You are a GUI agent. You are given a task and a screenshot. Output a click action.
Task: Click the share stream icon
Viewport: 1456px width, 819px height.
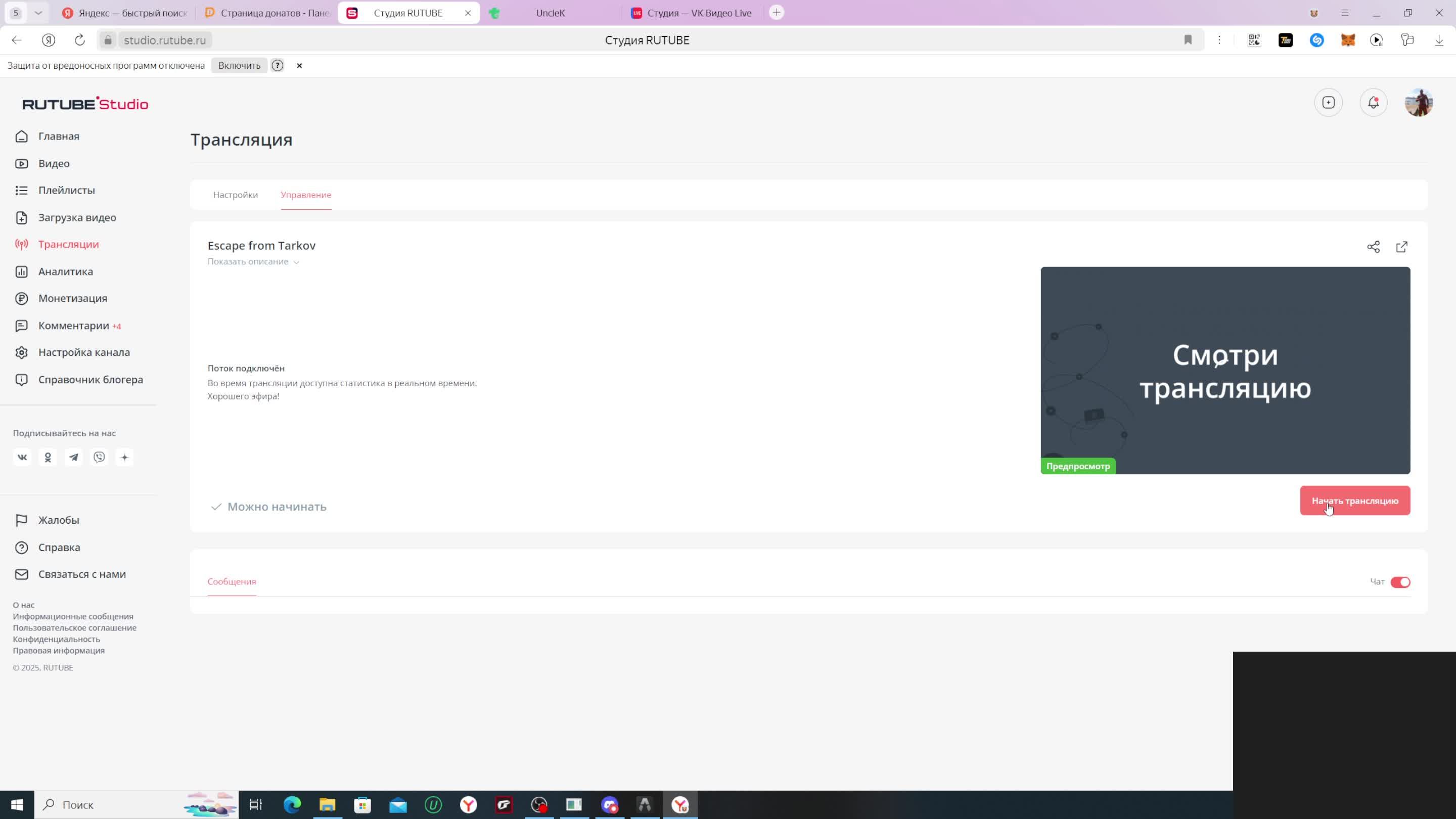[1374, 247]
